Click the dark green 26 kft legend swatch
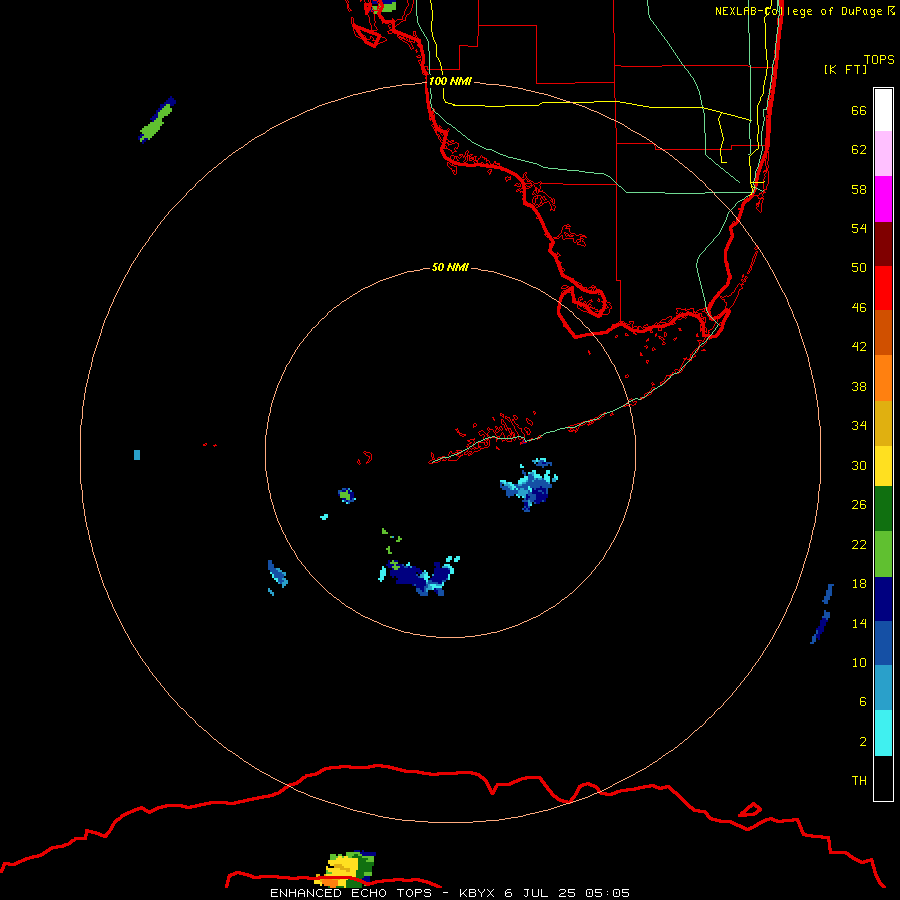The width and height of the screenshot is (900, 900). coord(883,509)
